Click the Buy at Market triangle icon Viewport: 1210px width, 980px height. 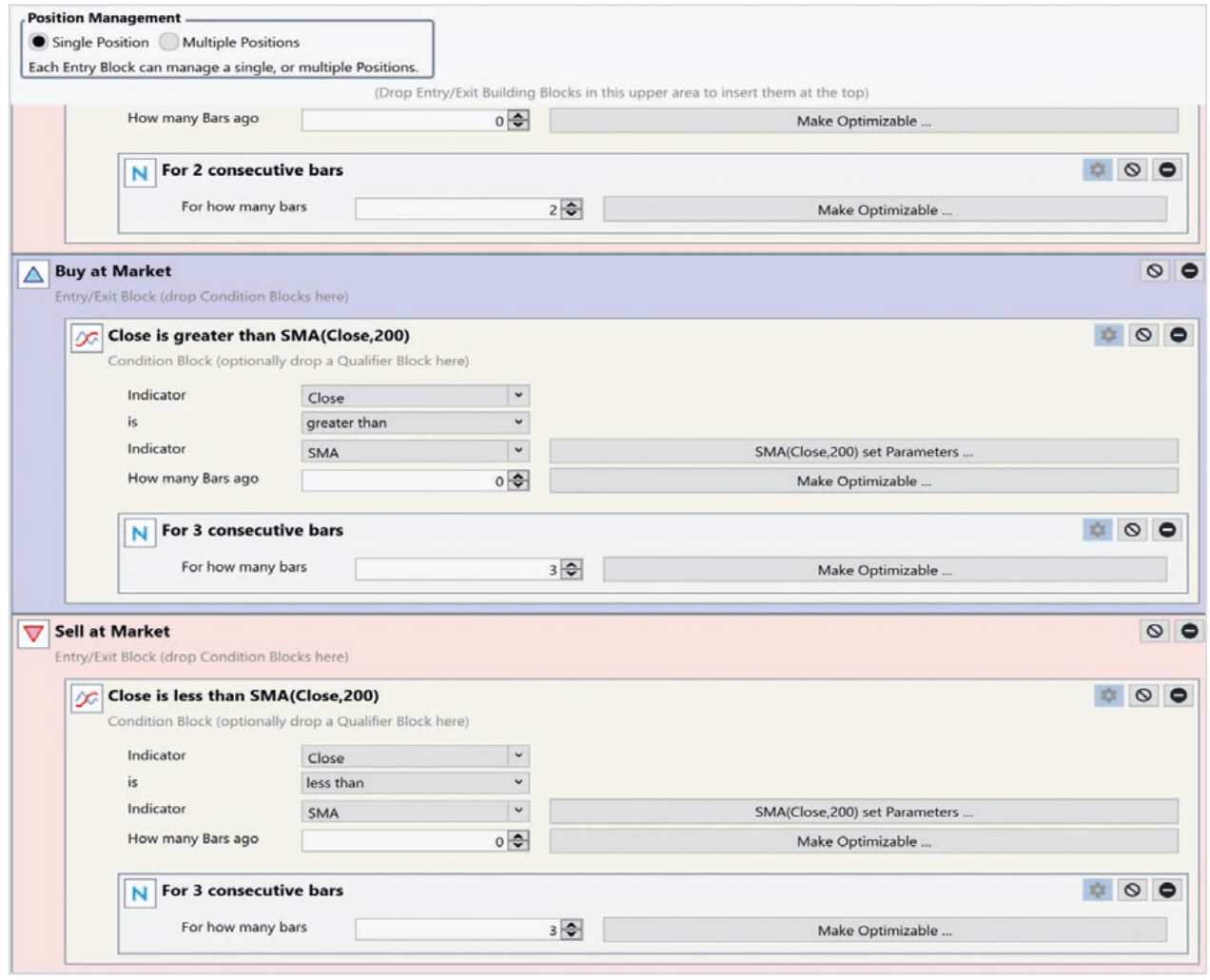pos(33,275)
